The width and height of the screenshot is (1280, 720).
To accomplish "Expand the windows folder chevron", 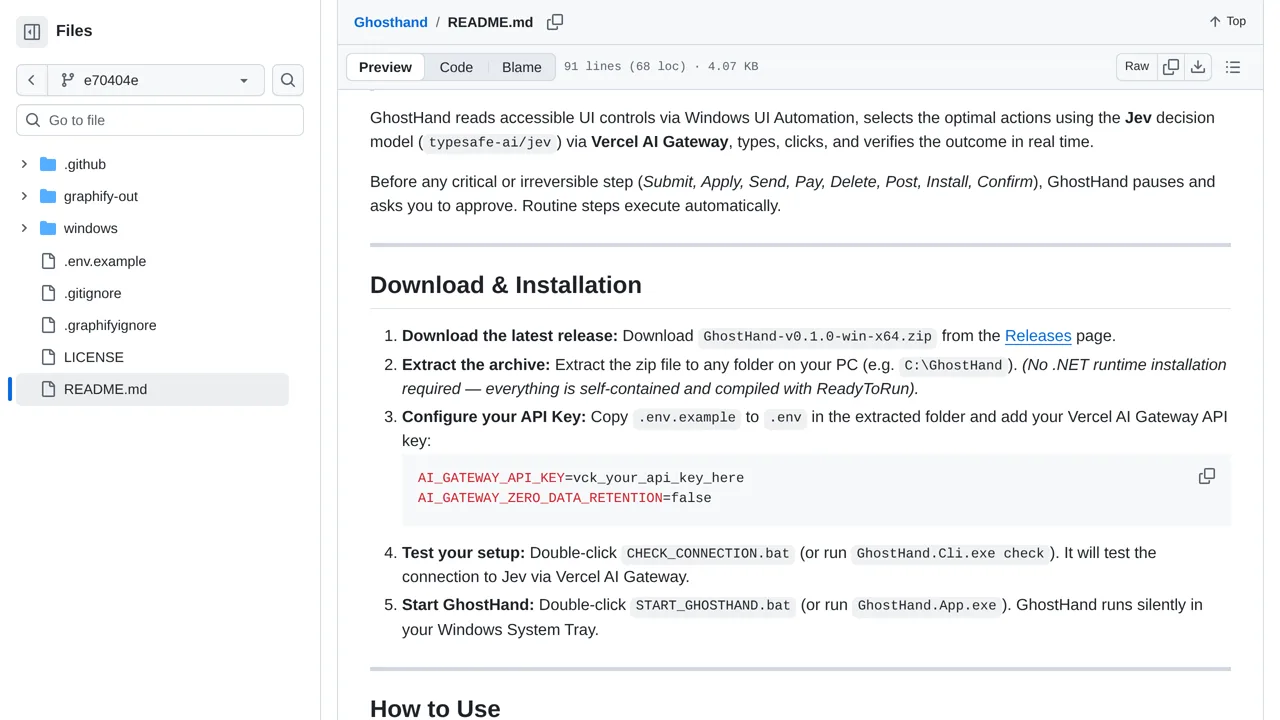I will coord(24,228).
